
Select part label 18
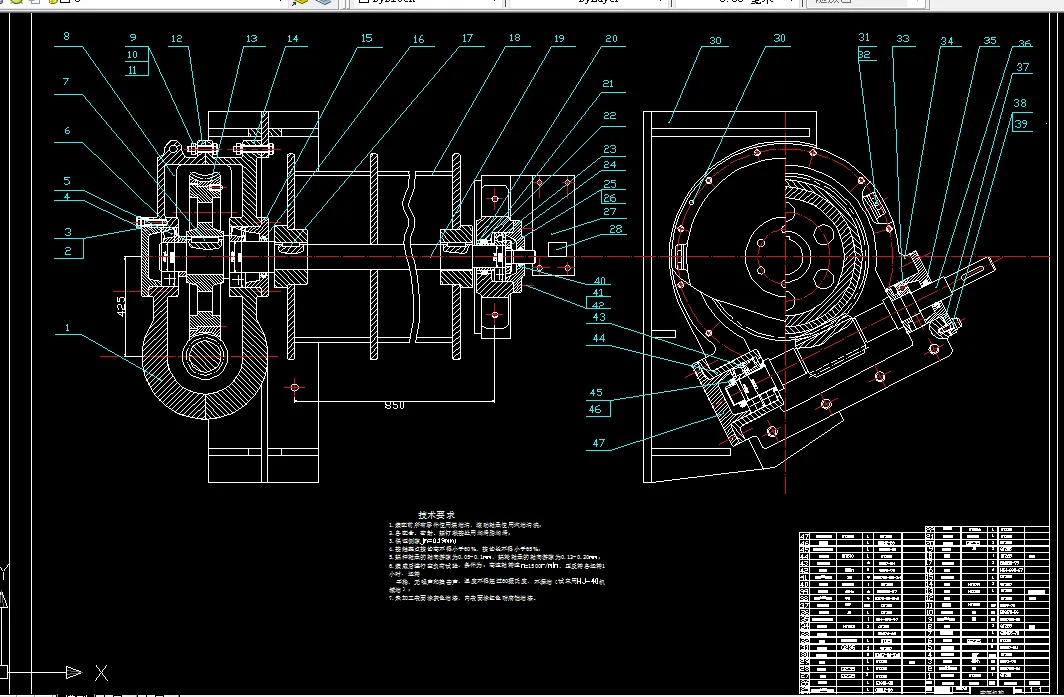(x=515, y=38)
